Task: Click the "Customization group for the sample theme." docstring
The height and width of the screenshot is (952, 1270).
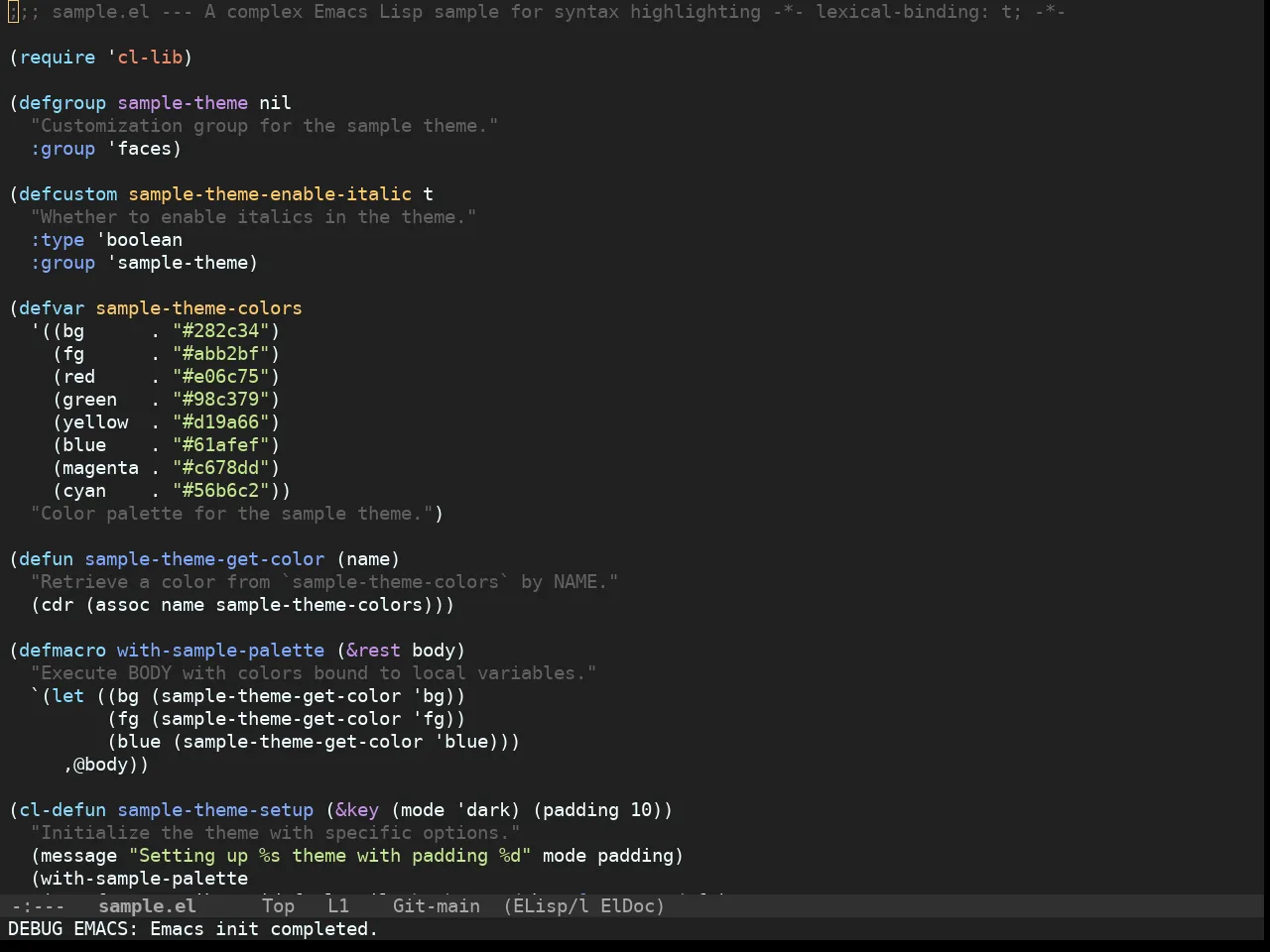Action: tap(265, 126)
